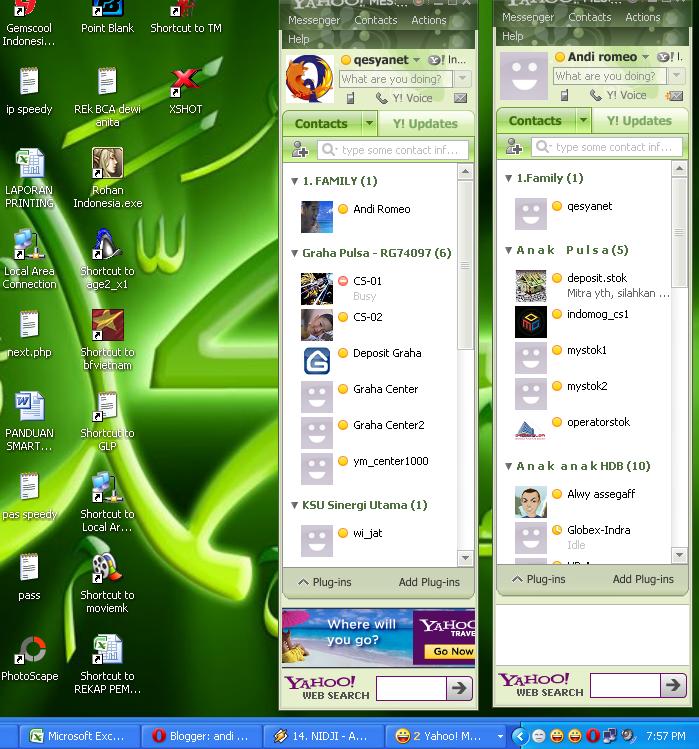This screenshot has height=749, width=699.
Task: Open Actions menu in qesyanet window
Action: [429, 20]
